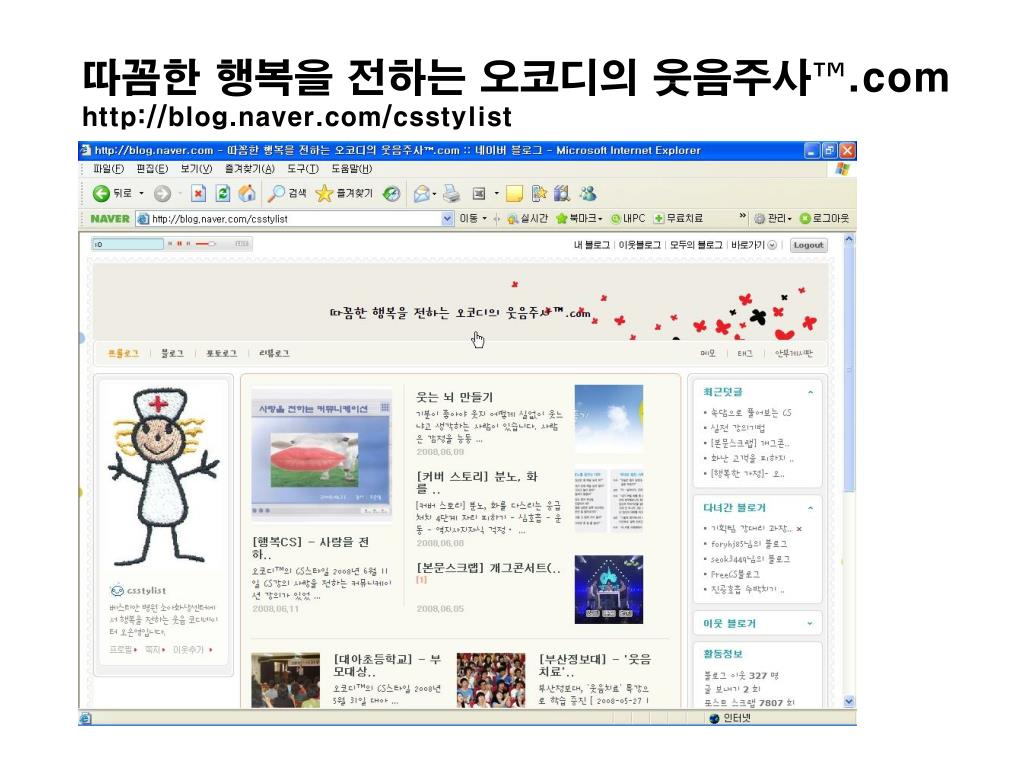Open the 안부게시판 link
The height and width of the screenshot is (768, 1024).
click(x=793, y=353)
